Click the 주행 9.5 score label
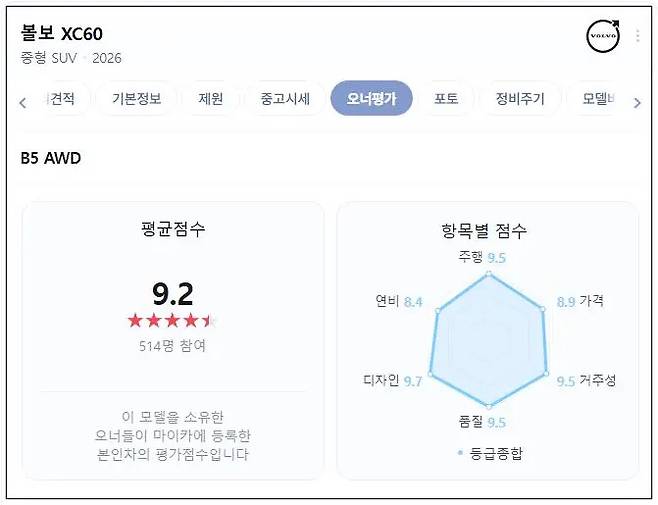This screenshot has height=505, width=658. (x=482, y=258)
